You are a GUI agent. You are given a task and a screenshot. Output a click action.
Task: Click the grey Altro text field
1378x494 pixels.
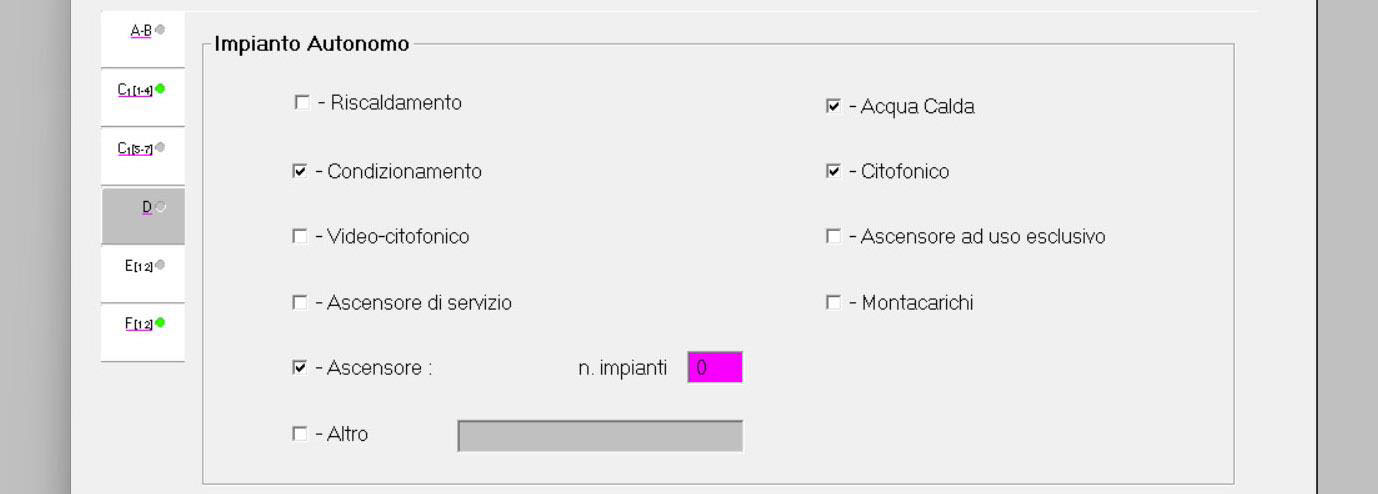[600, 436]
